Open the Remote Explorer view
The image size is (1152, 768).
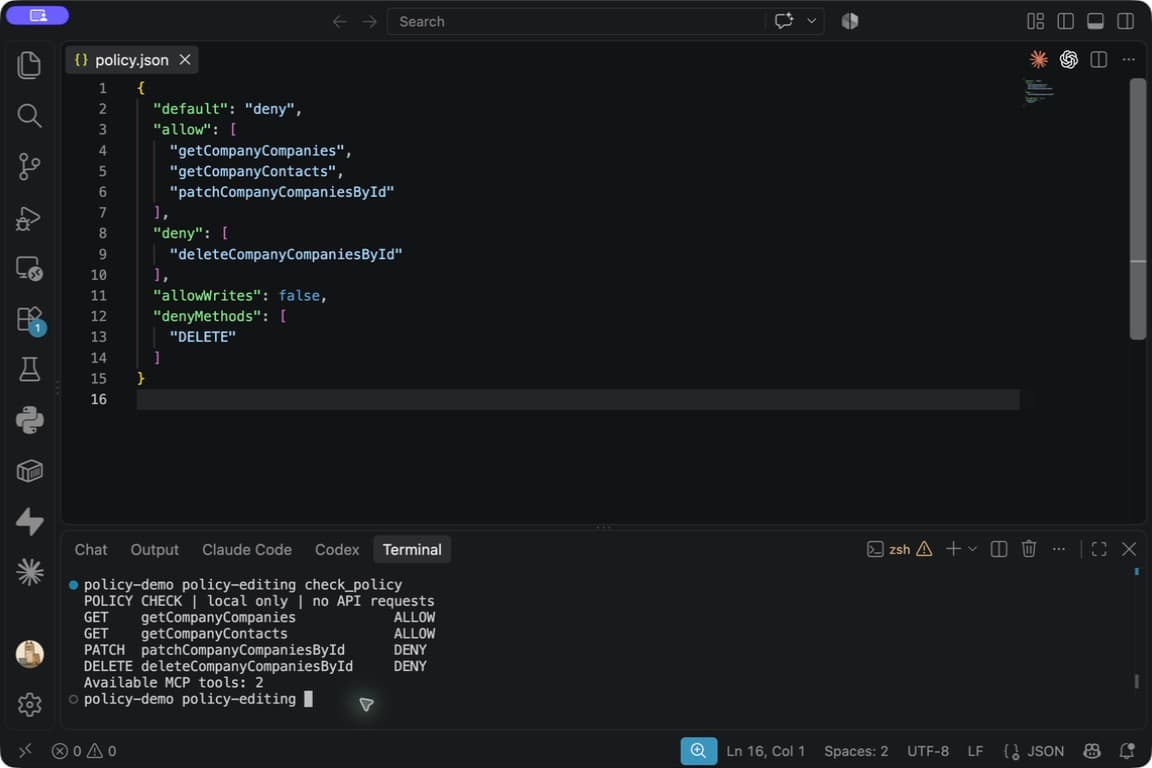point(29,269)
